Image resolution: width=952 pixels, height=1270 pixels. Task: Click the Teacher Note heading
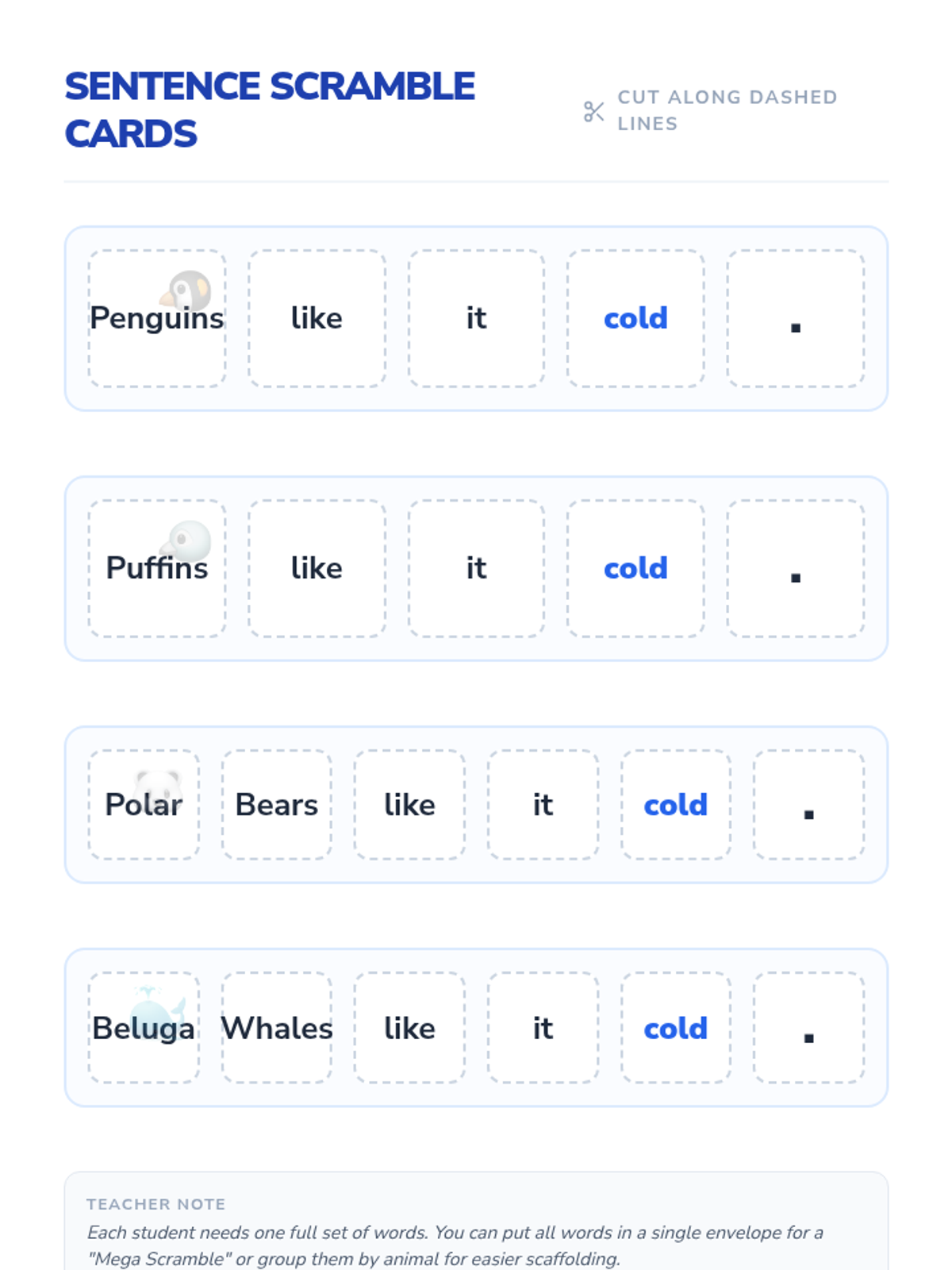(156, 1204)
